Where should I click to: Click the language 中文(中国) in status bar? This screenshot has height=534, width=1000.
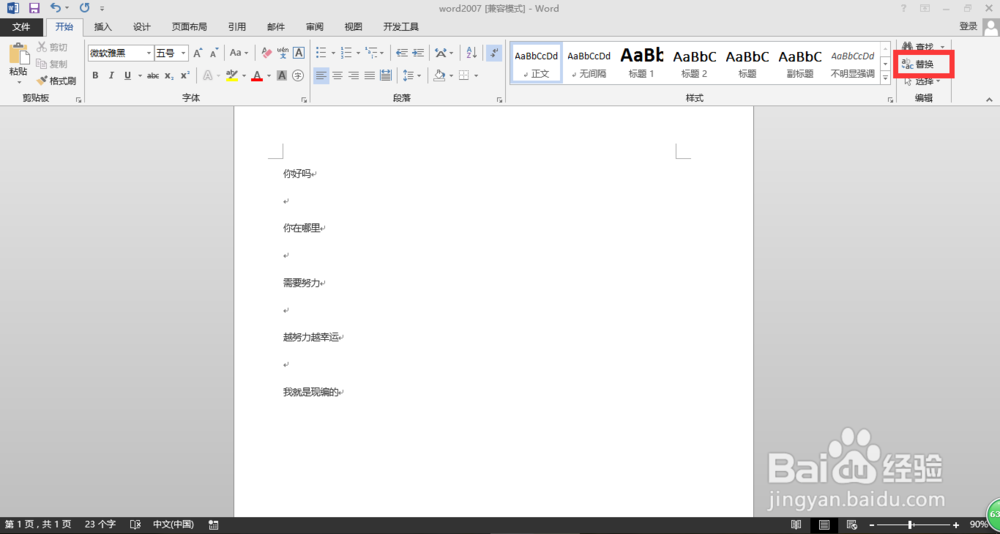click(173, 524)
